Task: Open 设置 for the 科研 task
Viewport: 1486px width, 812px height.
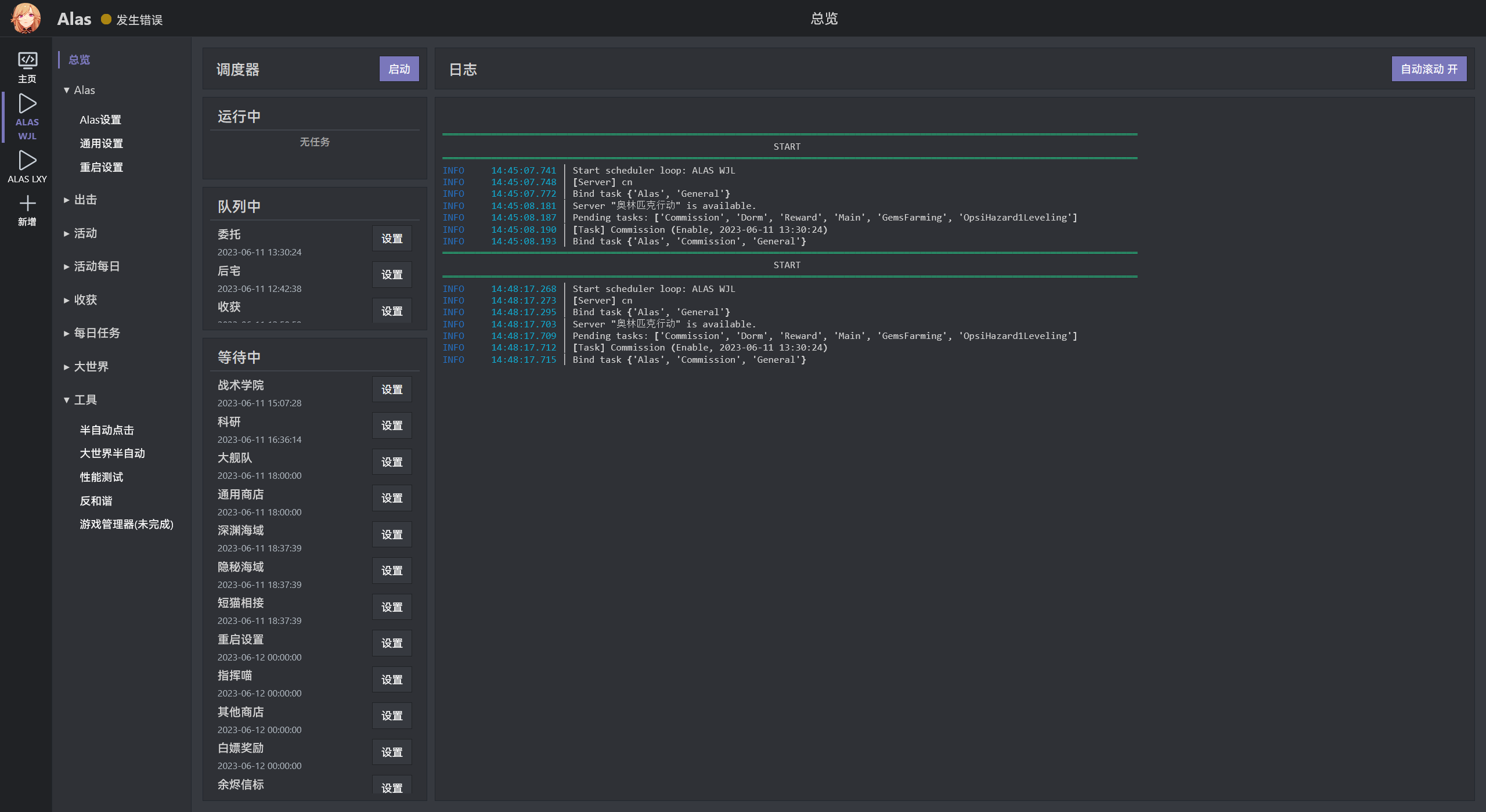Action: pos(391,425)
